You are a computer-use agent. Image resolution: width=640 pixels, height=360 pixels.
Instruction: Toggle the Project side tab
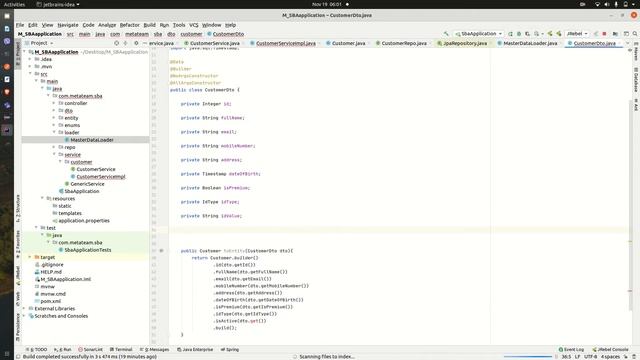tap(18, 53)
